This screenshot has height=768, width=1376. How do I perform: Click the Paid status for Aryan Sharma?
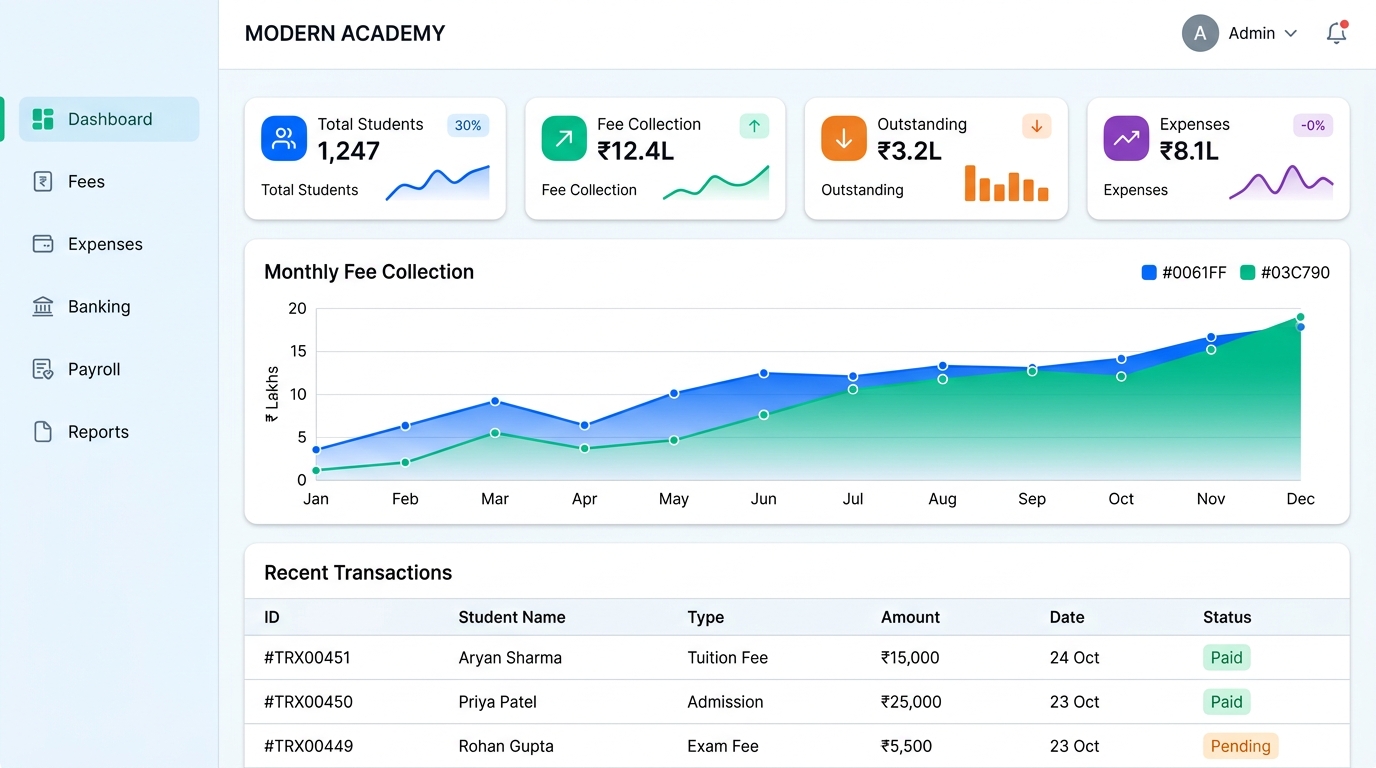click(x=1226, y=658)
